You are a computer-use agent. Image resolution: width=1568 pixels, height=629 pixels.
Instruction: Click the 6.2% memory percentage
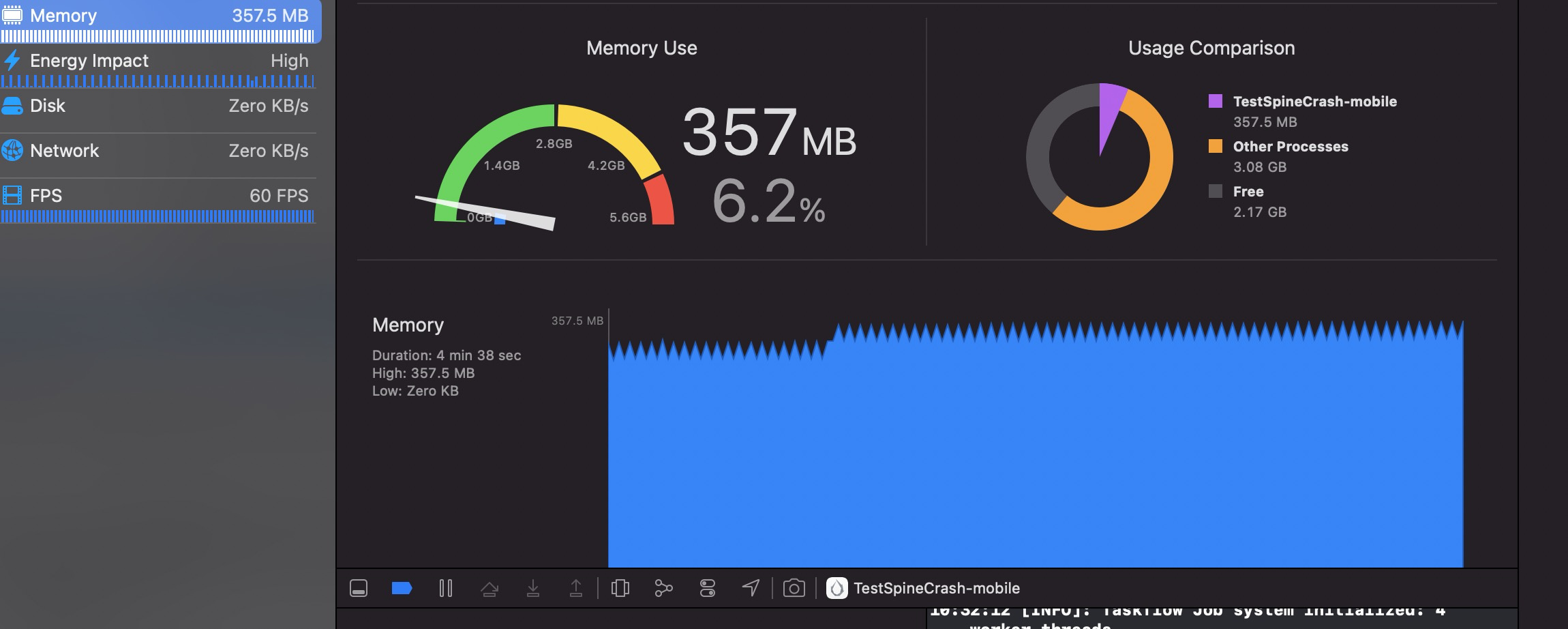[768, 201]
